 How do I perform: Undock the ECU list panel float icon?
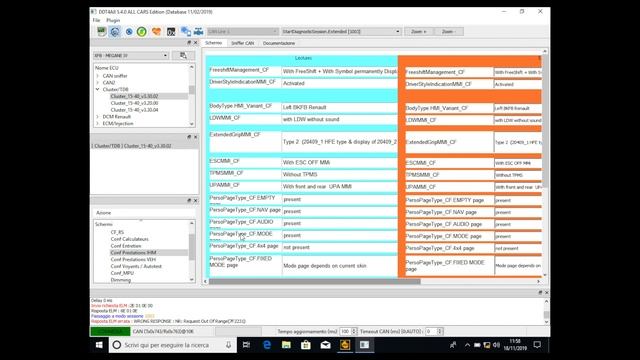point(189,42)
